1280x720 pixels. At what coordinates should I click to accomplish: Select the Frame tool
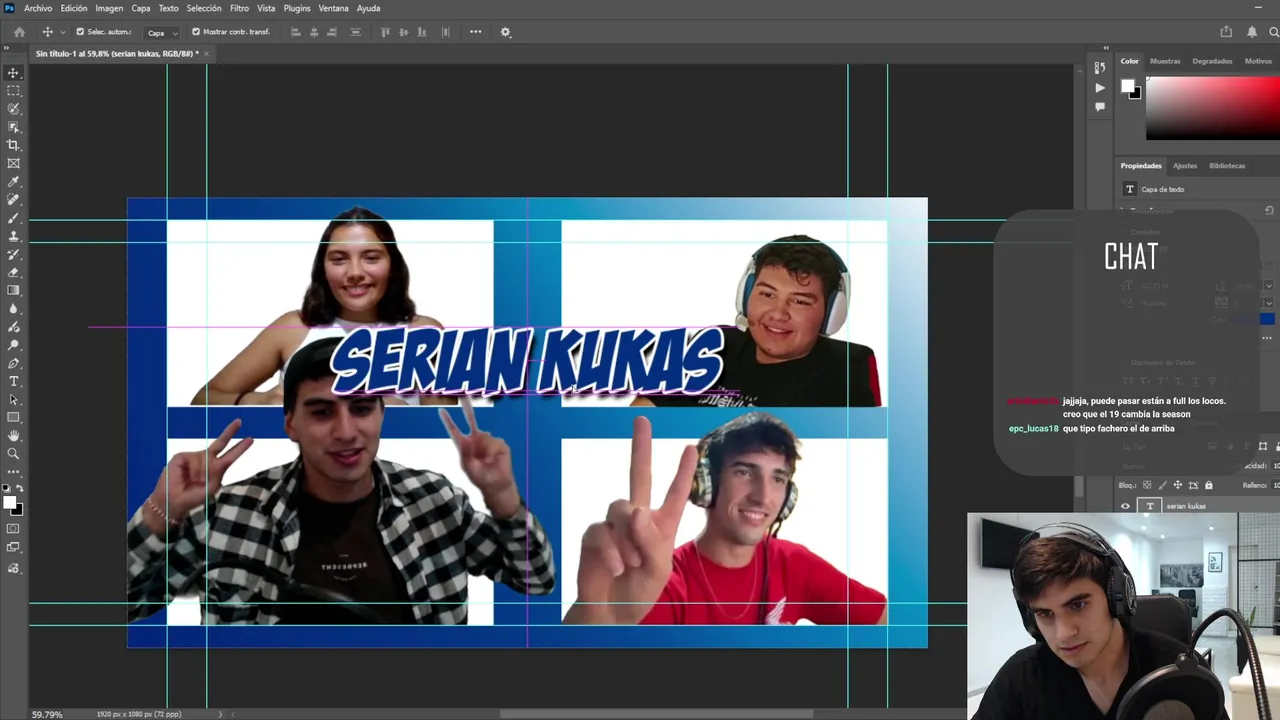[x=13, y=163]
